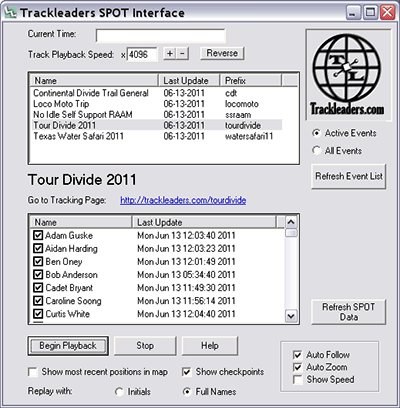Uncheck the Cadet Bryant checkbox

click(38, 288)
